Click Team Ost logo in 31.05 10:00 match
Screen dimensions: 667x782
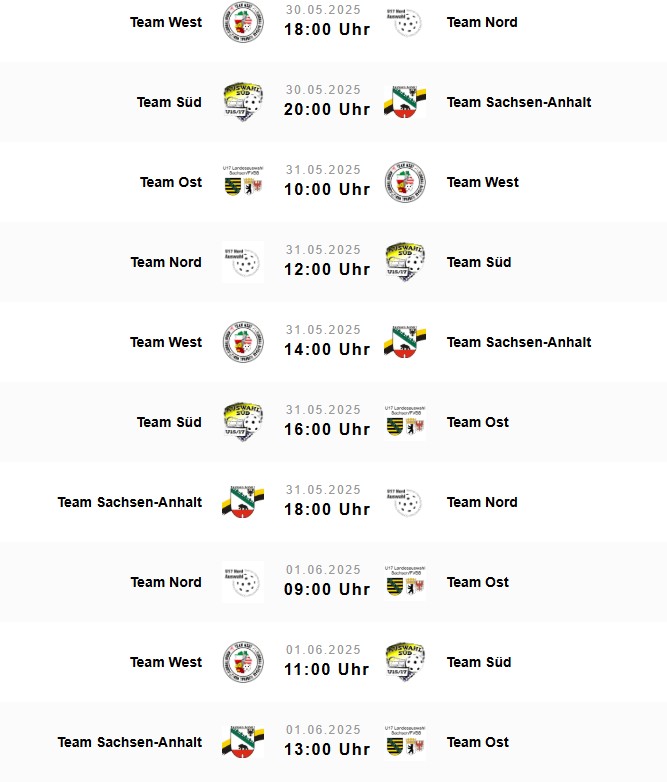pos(243,182)
